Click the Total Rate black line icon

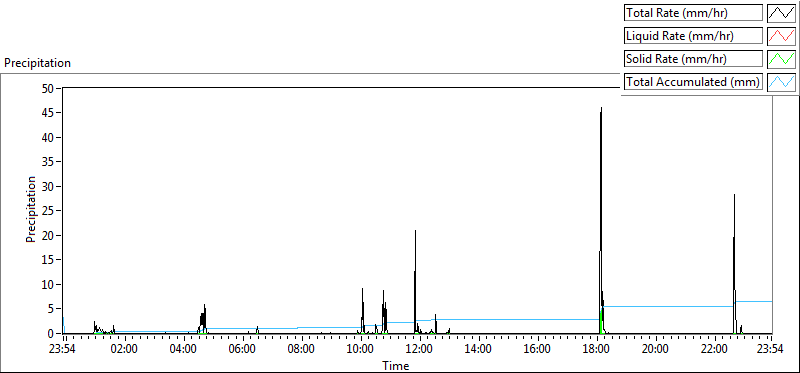click(781, 13)
